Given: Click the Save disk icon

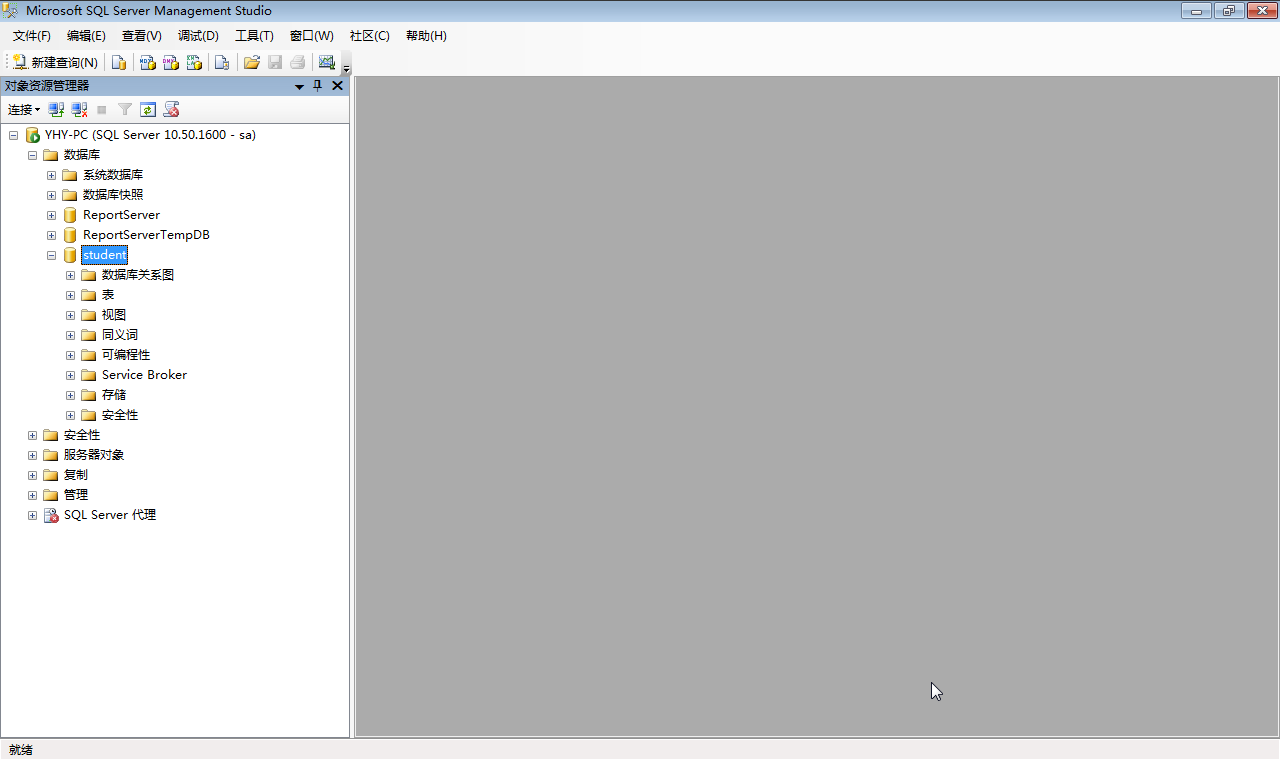Looking at the screenshot, I should (x=275, y=62).
